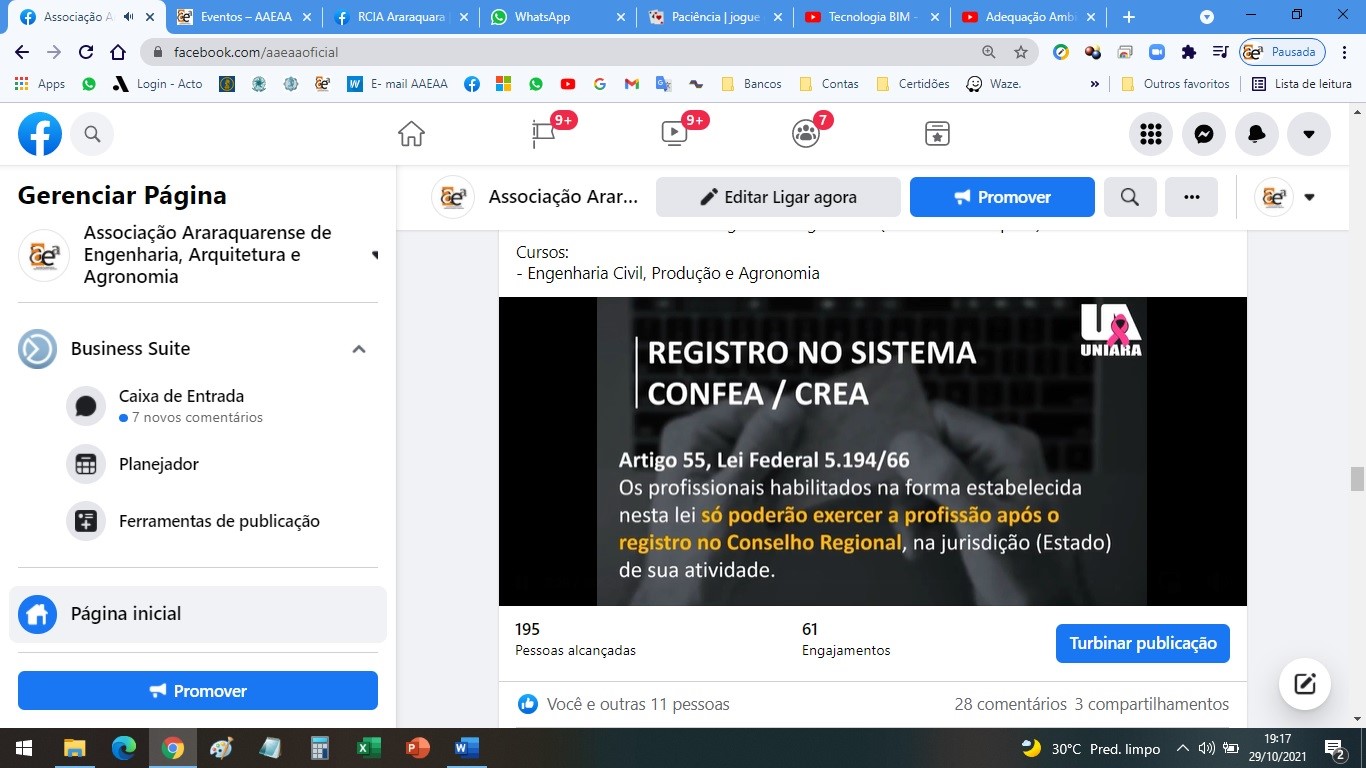Open the page more options ellipsis
The width and height of the screenshot is (1366, 768).
[1192, 197]
